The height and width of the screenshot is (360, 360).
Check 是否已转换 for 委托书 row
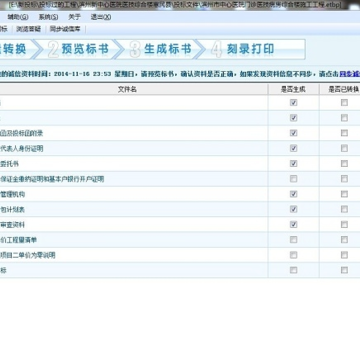tap(344, 164)
